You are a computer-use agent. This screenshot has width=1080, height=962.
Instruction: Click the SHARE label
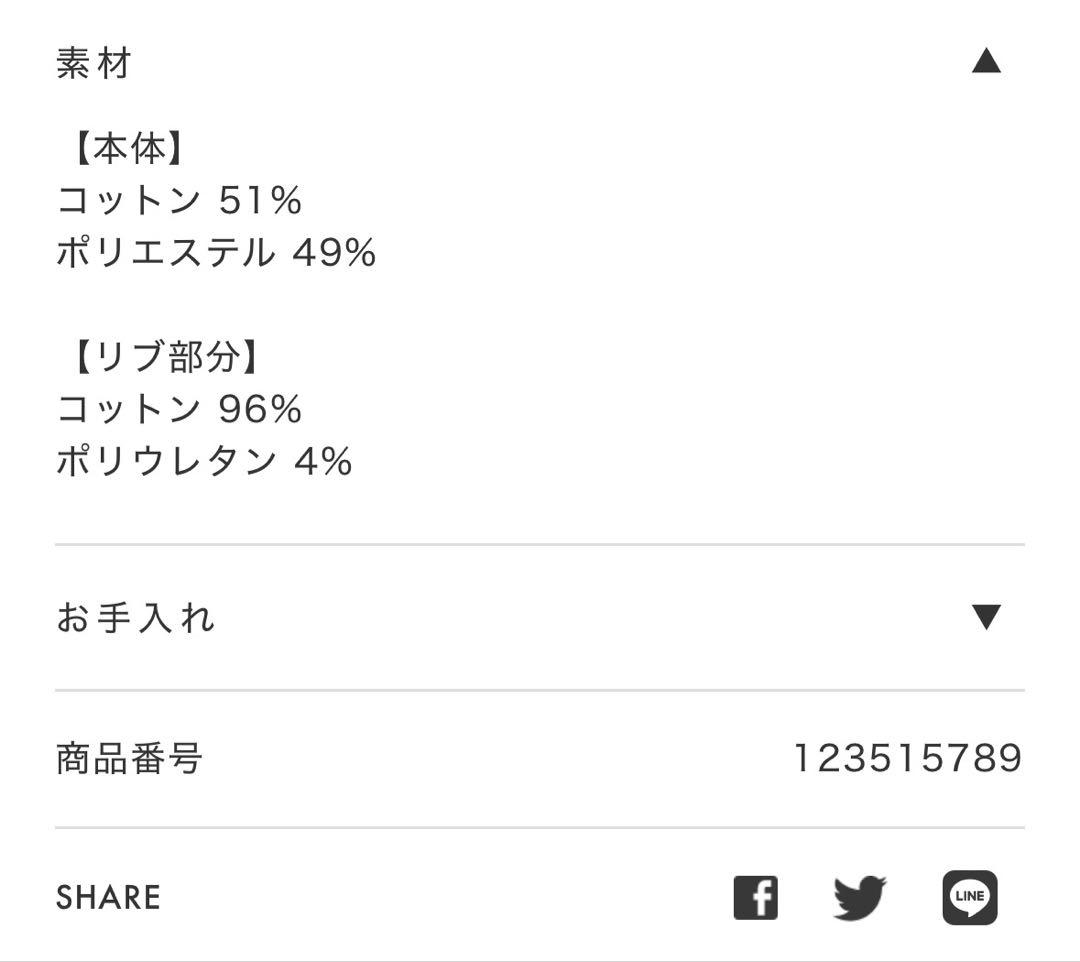tap(108, 897)
